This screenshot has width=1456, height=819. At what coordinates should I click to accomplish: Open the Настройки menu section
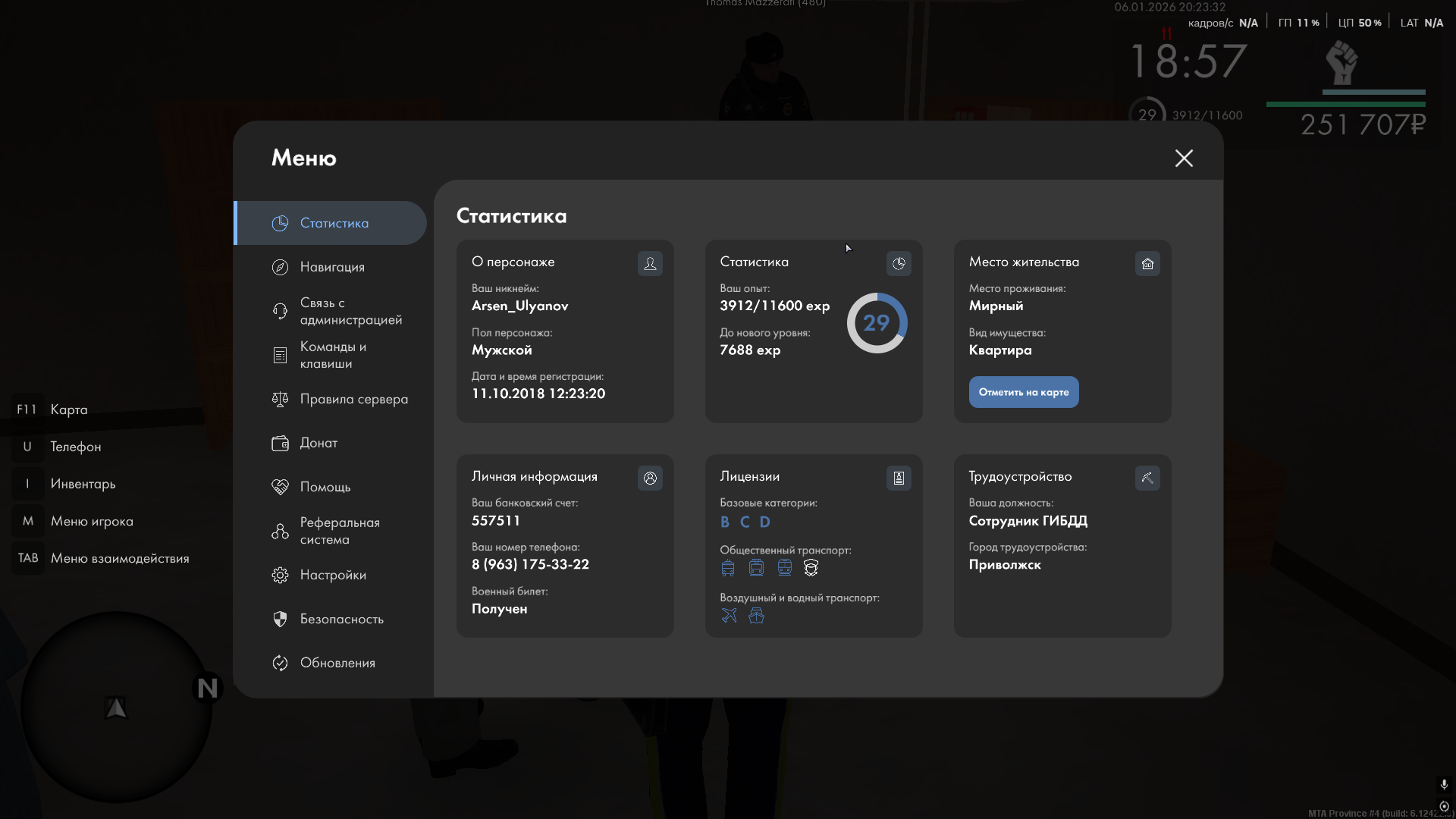pos(332,575)
